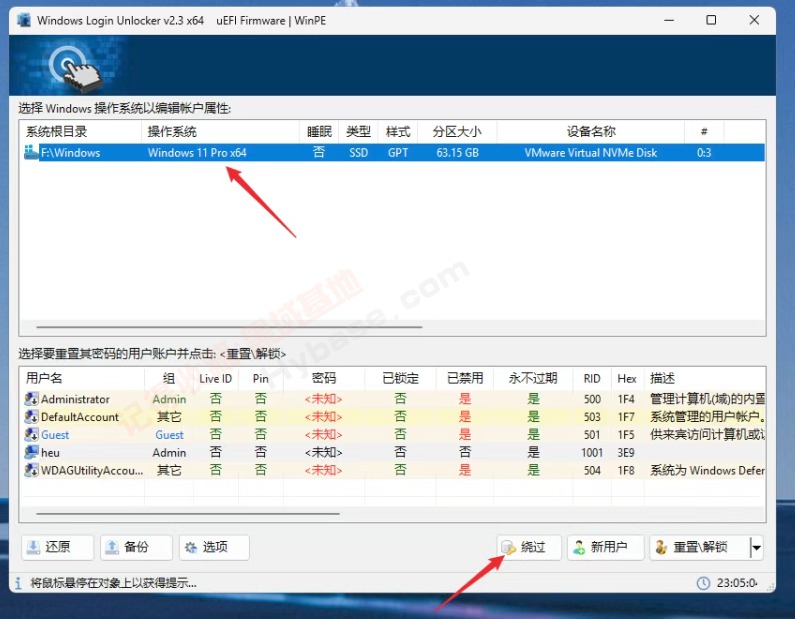Click the Live ID column header

coord(215,379)
